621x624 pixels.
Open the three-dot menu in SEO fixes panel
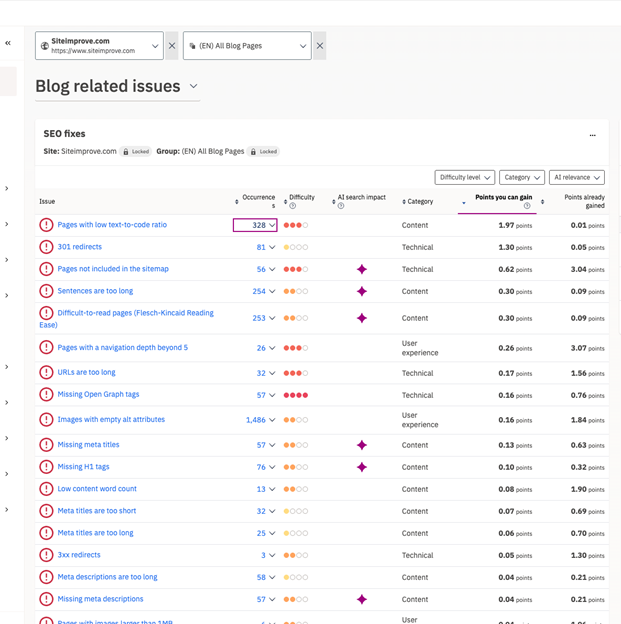592,134
